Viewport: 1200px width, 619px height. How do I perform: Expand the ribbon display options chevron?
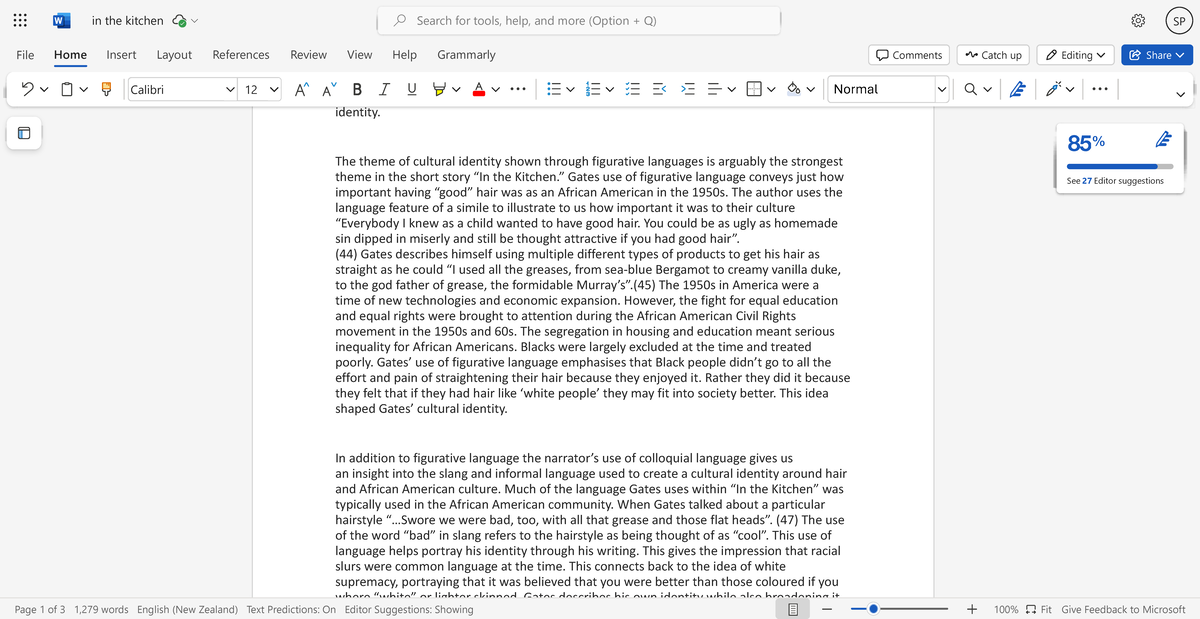tap(1180, 94)
